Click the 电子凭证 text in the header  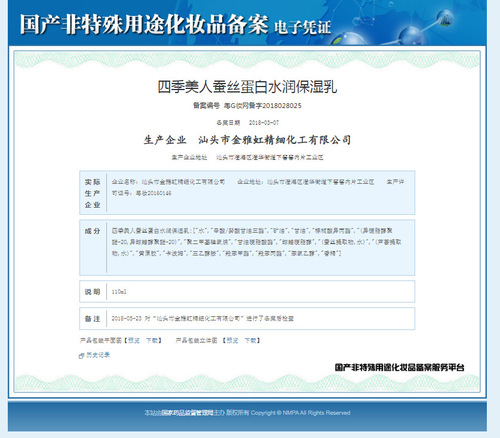point(302,27)
